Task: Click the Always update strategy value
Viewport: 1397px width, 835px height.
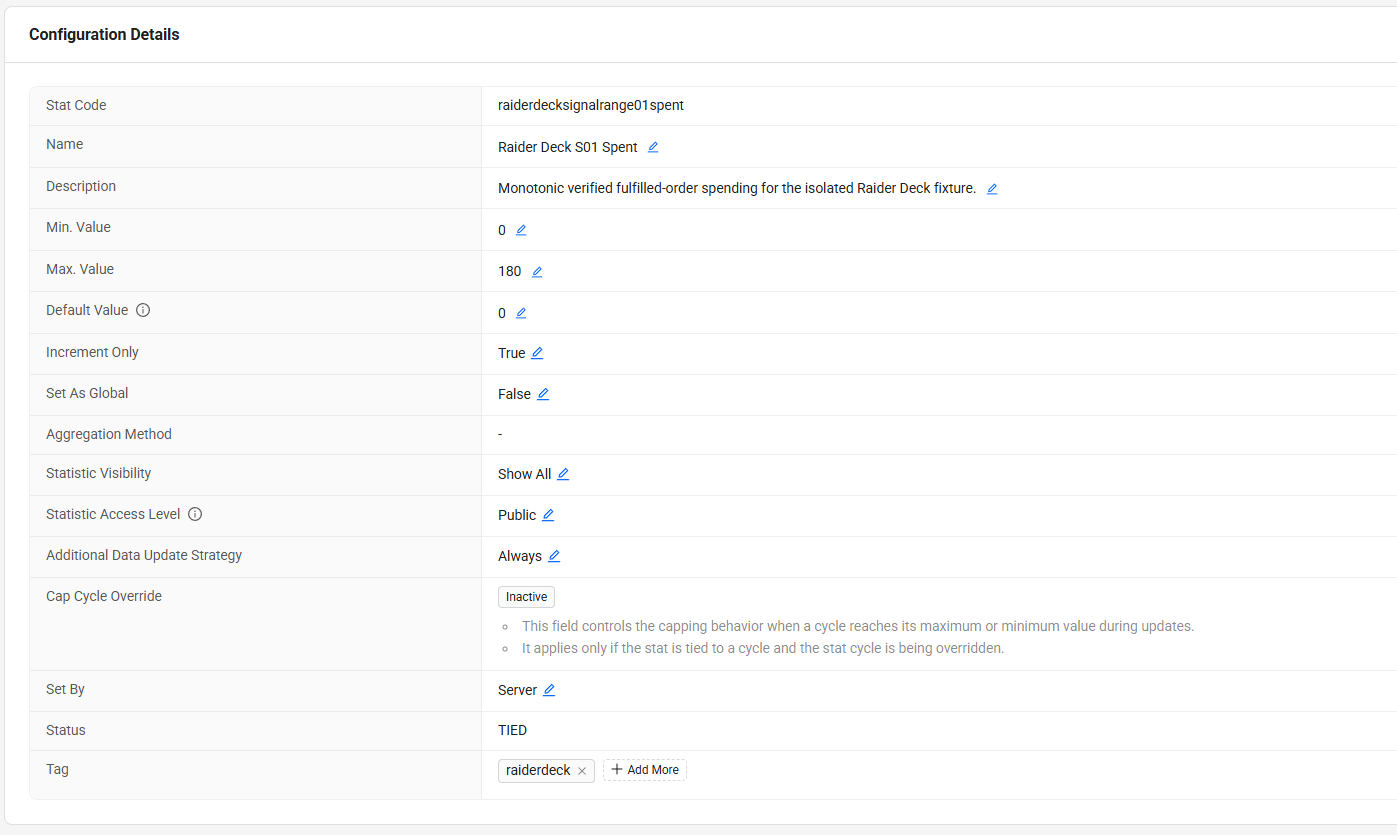Action: tap(520, 556)
